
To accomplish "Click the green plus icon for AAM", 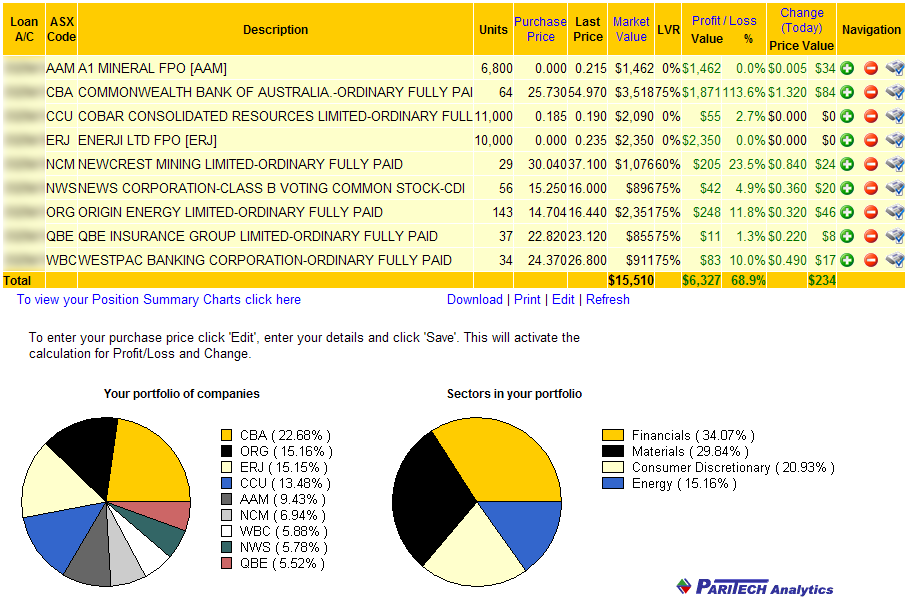I will click(x=847, y=68).
